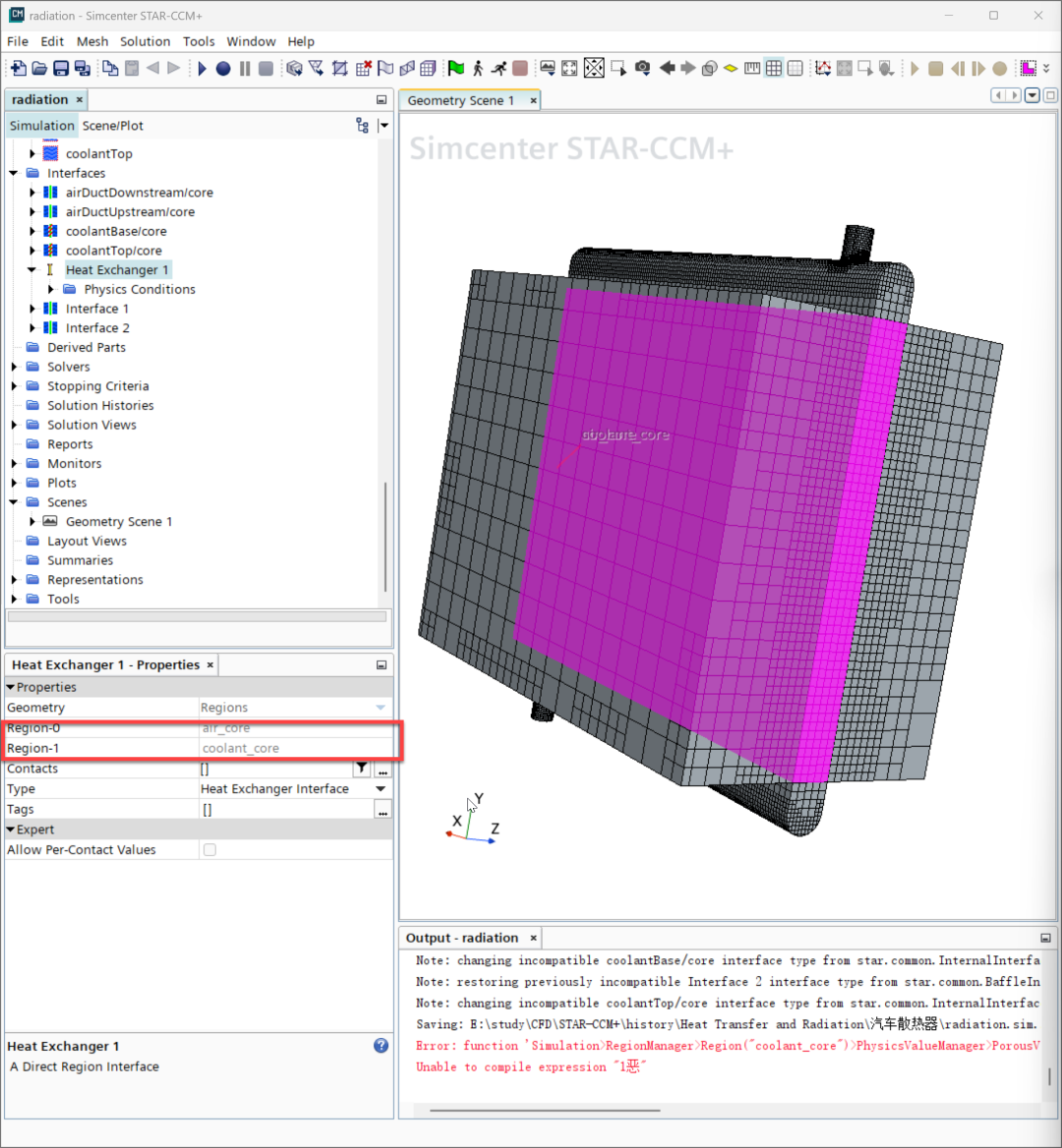Click the Pause bars icon in toolbar
Viewport: 1062px width, 1148px height.
click(x=245, y=69)
